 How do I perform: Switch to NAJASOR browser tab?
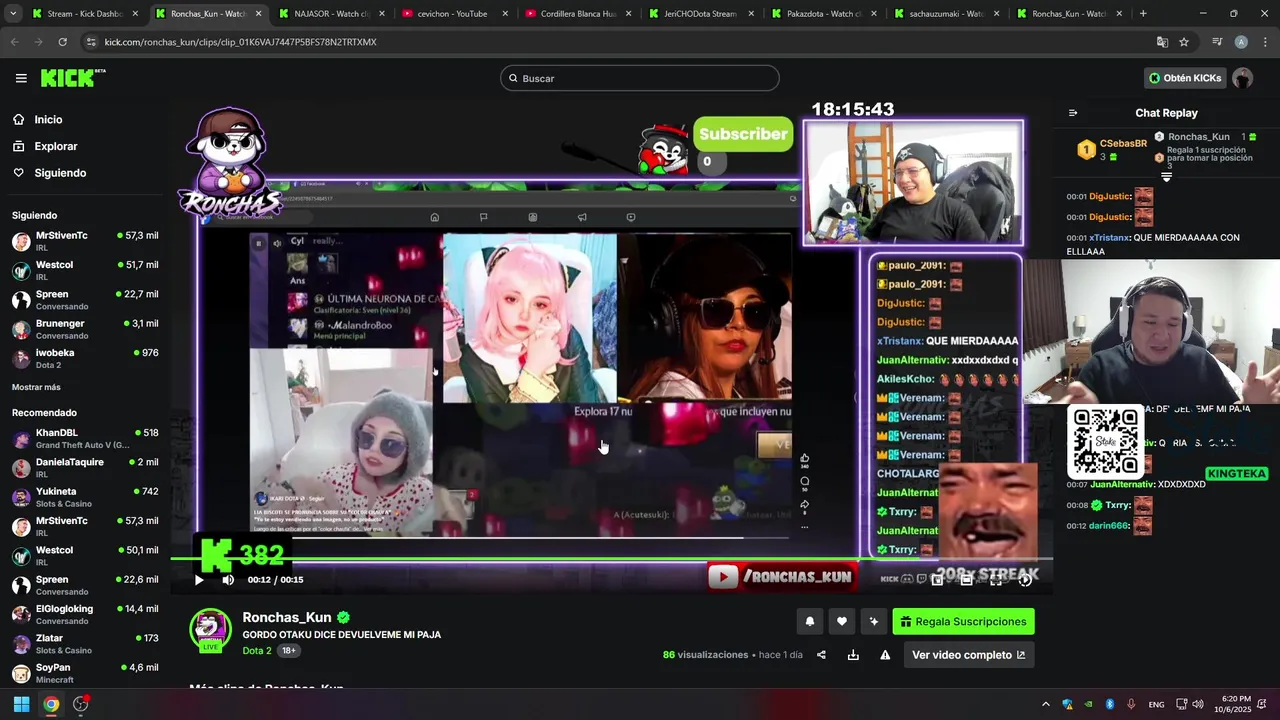coord(332,14)
